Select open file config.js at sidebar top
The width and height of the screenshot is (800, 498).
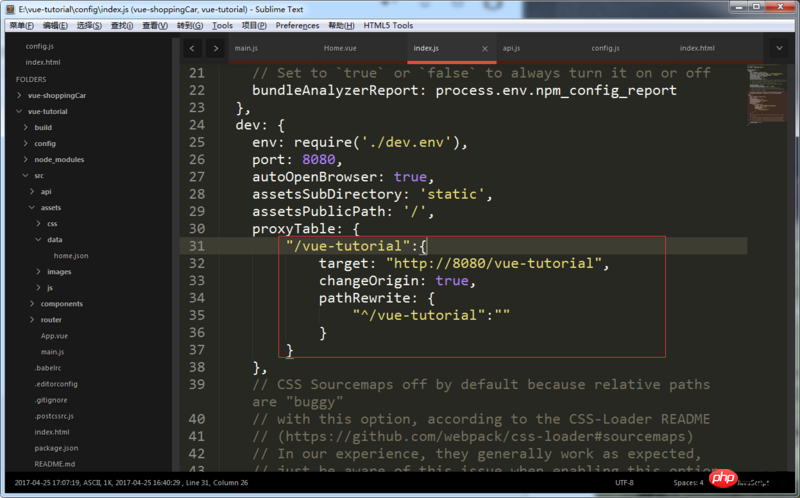click(39, 46)
